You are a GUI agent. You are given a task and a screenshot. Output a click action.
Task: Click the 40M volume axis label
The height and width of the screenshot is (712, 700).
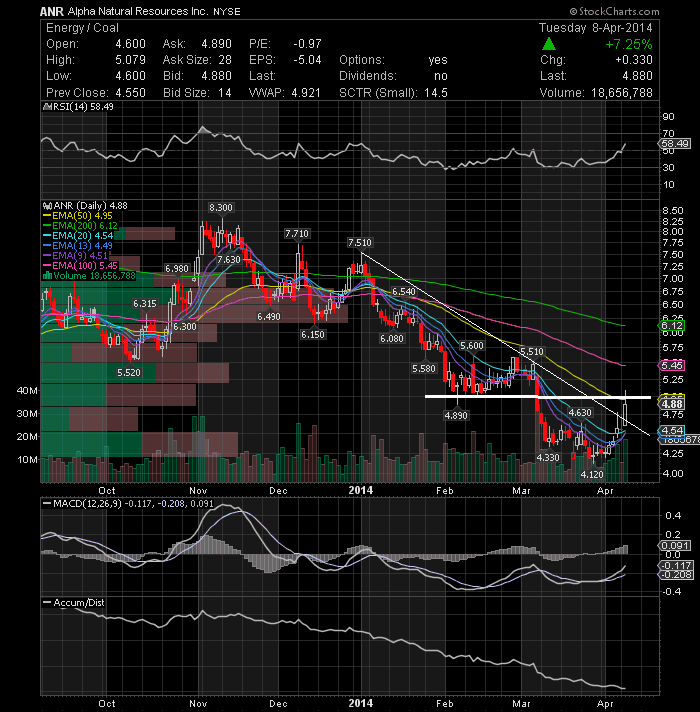coord(27,391)
